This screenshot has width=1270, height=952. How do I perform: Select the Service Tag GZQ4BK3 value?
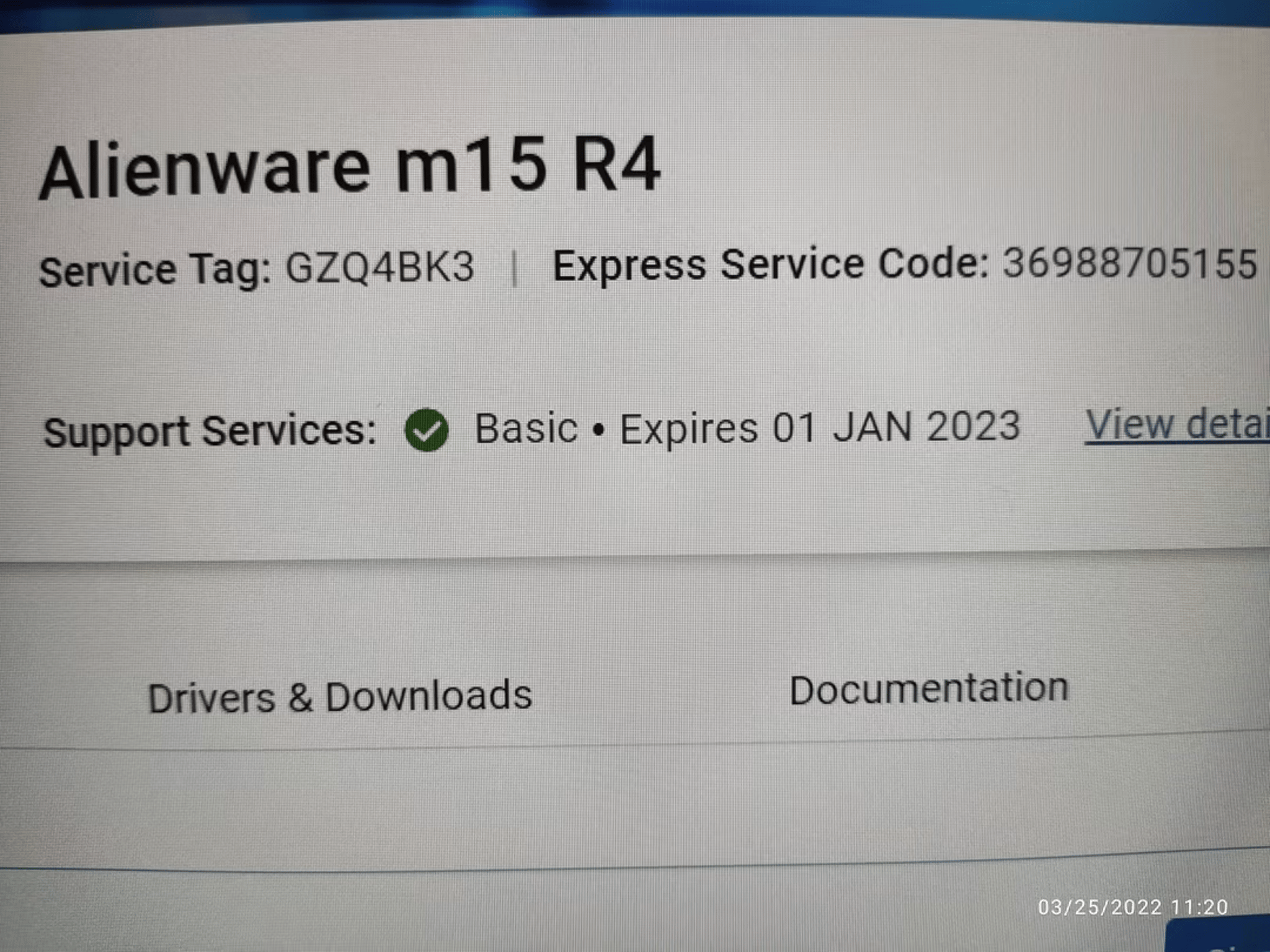coord(381,268)
